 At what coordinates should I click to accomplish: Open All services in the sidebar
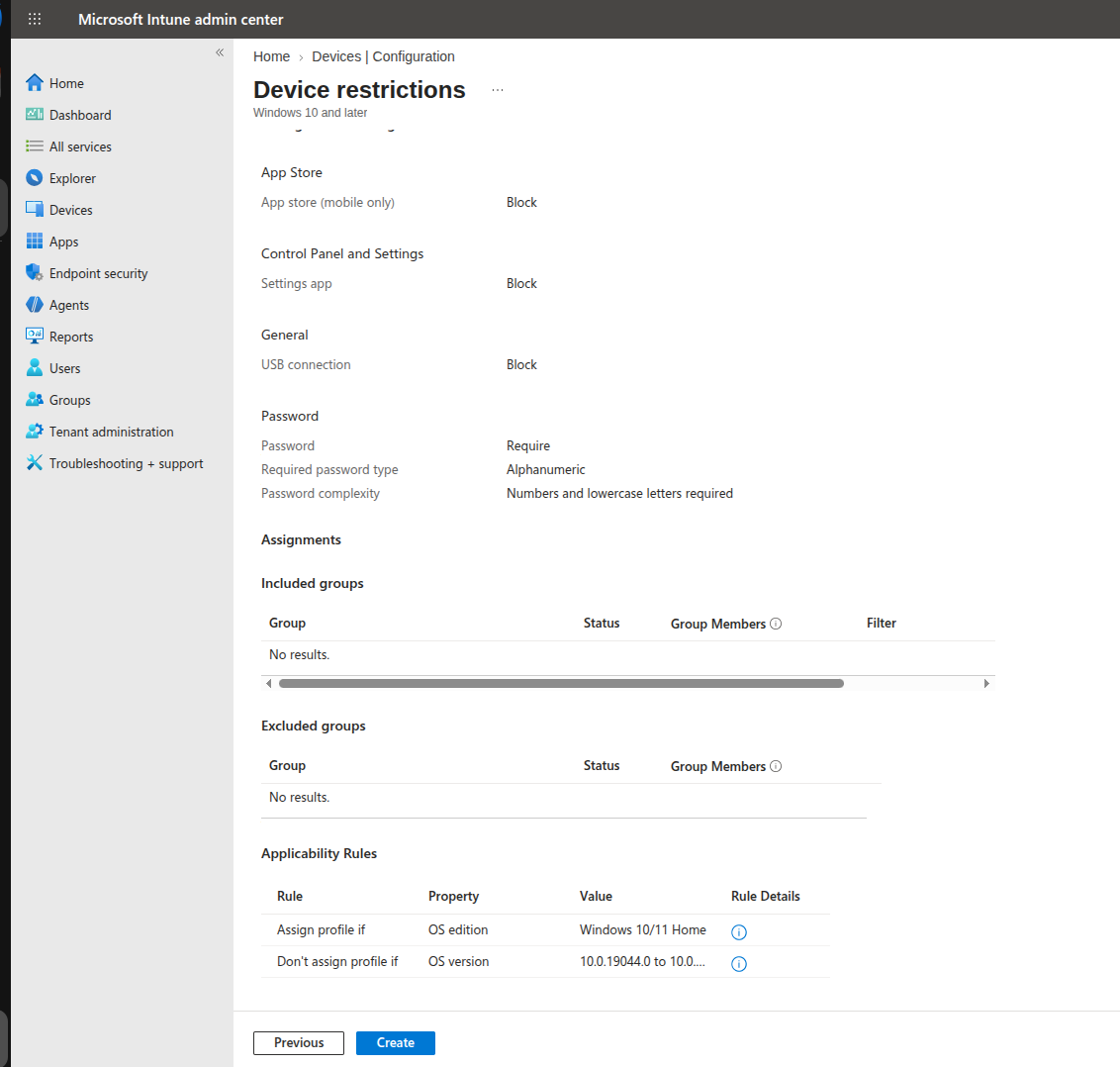click(x=80, y=146)
